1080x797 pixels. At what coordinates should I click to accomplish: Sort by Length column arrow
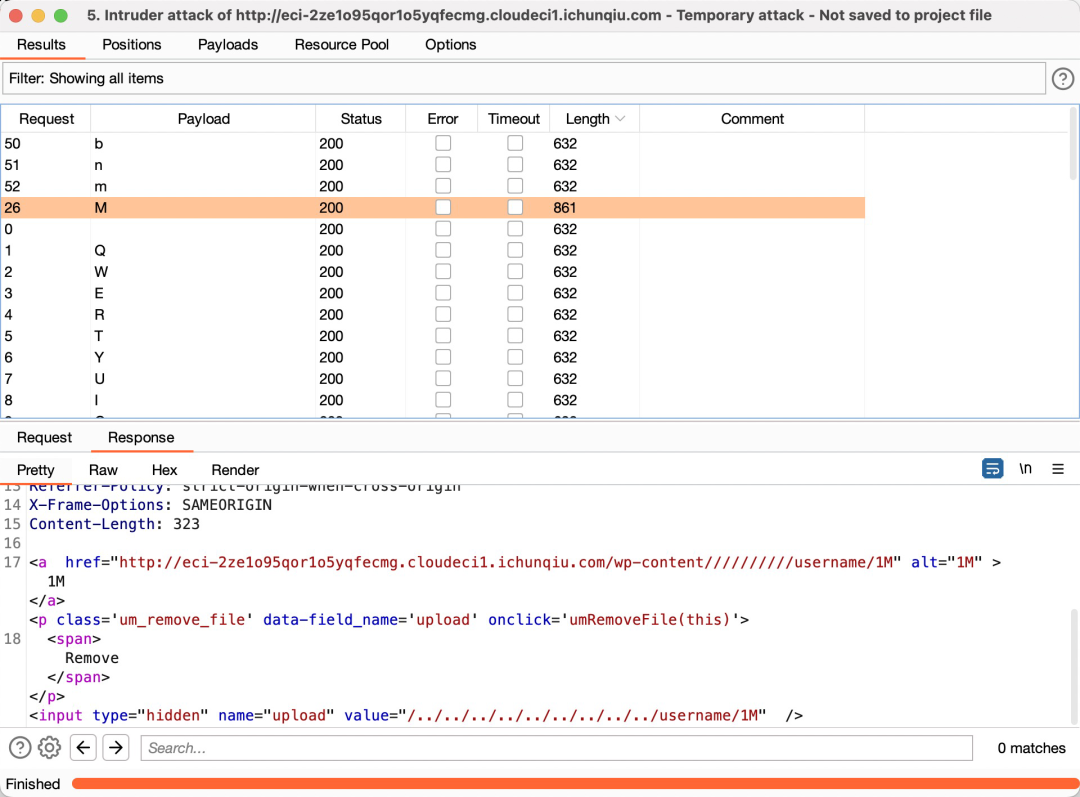[x=620, y=119]
